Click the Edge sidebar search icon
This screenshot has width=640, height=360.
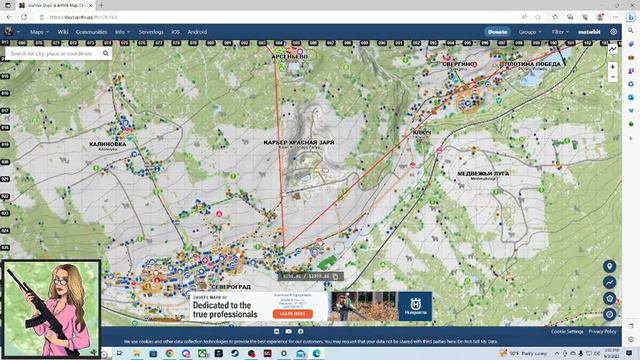[x=631, y=31]
